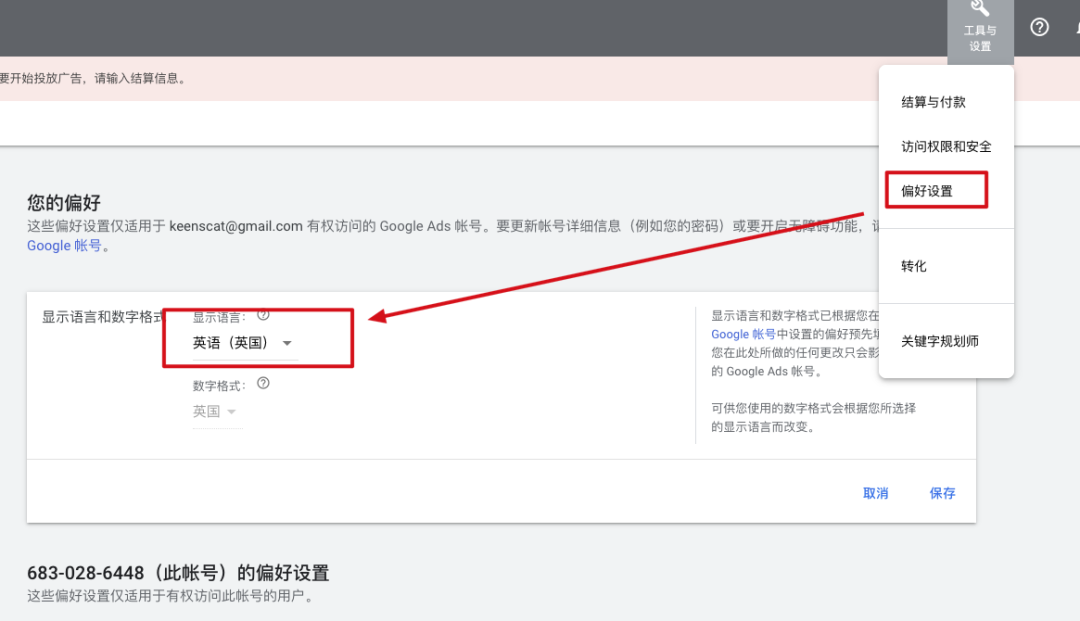Click the help icon beside 显示语言 label

tap(263, 314)
